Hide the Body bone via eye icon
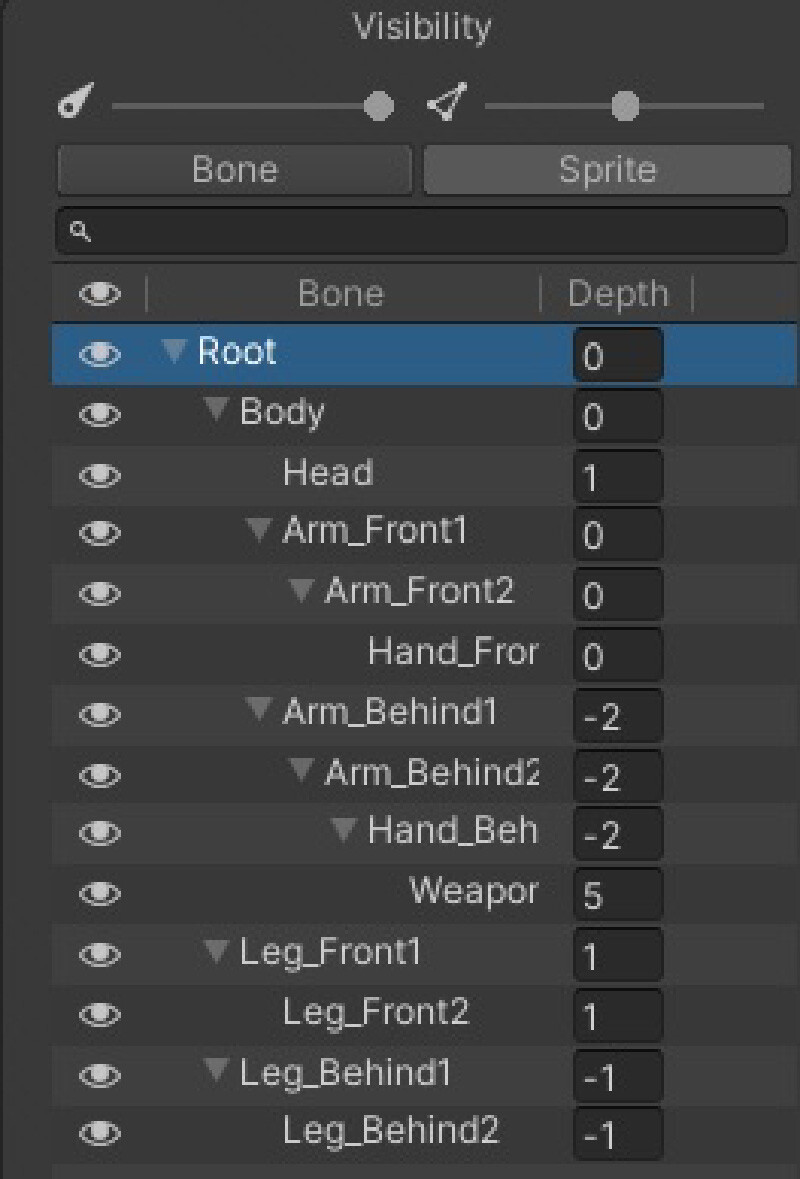800x1179 pixels. pyautogui.click(x=99, y=414)
